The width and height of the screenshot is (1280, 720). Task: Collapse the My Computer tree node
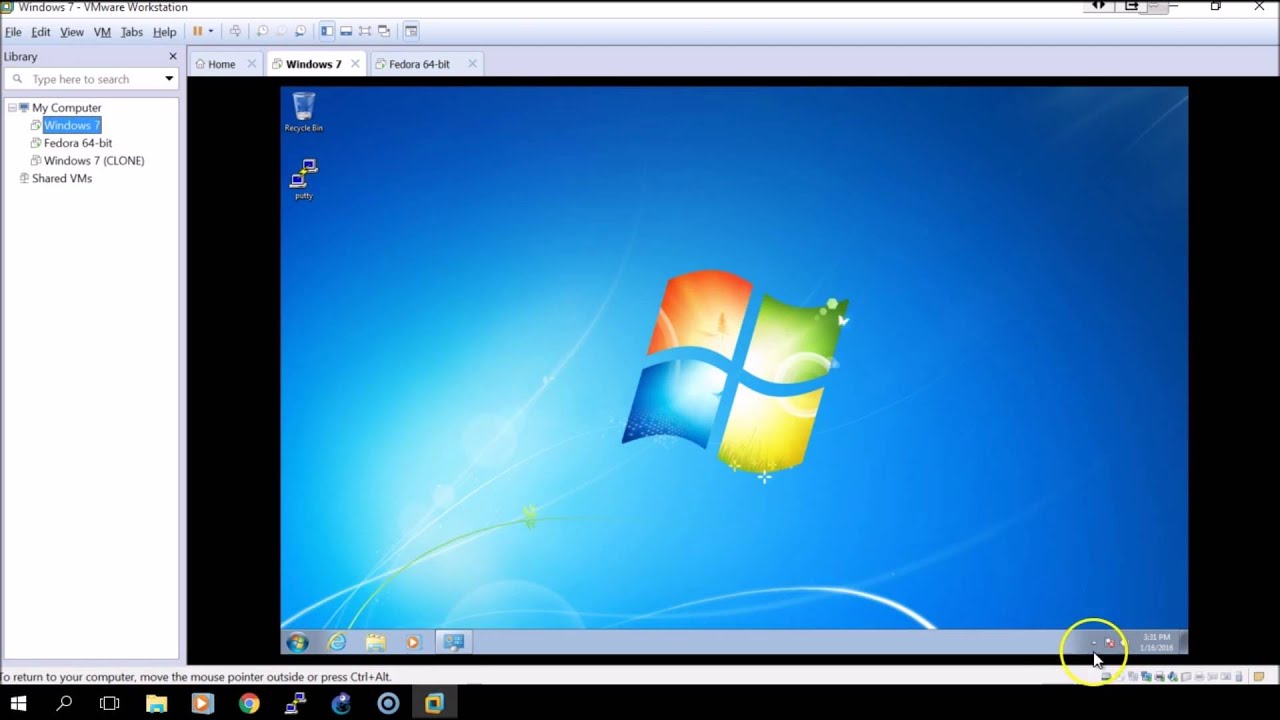[x=12, y=108]
